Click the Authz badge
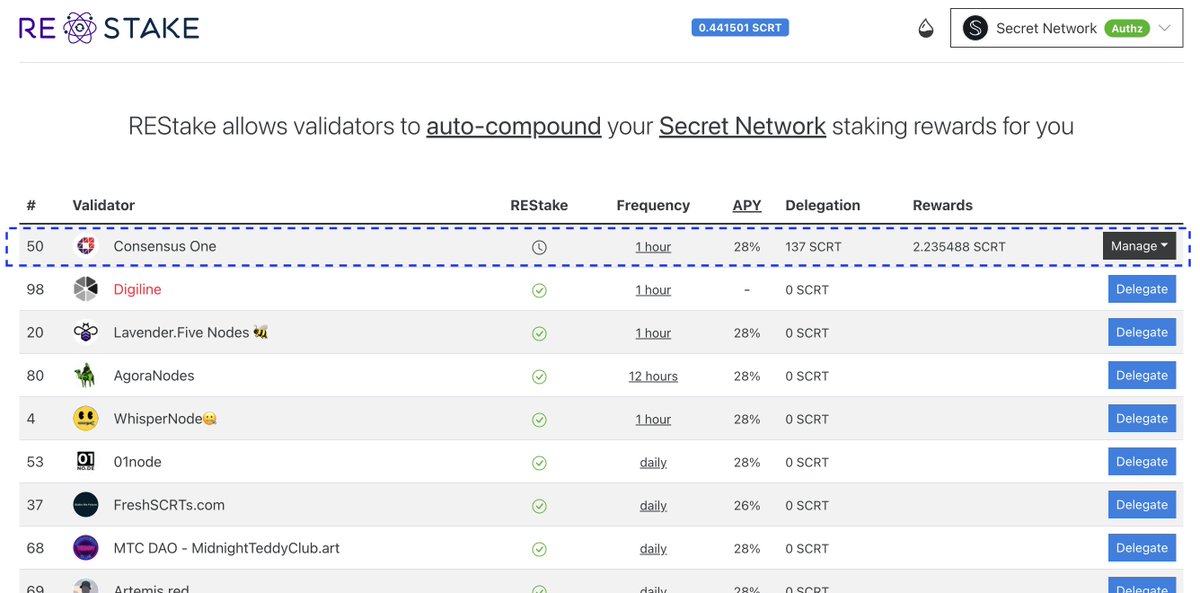 click(x=1126, y=28)
